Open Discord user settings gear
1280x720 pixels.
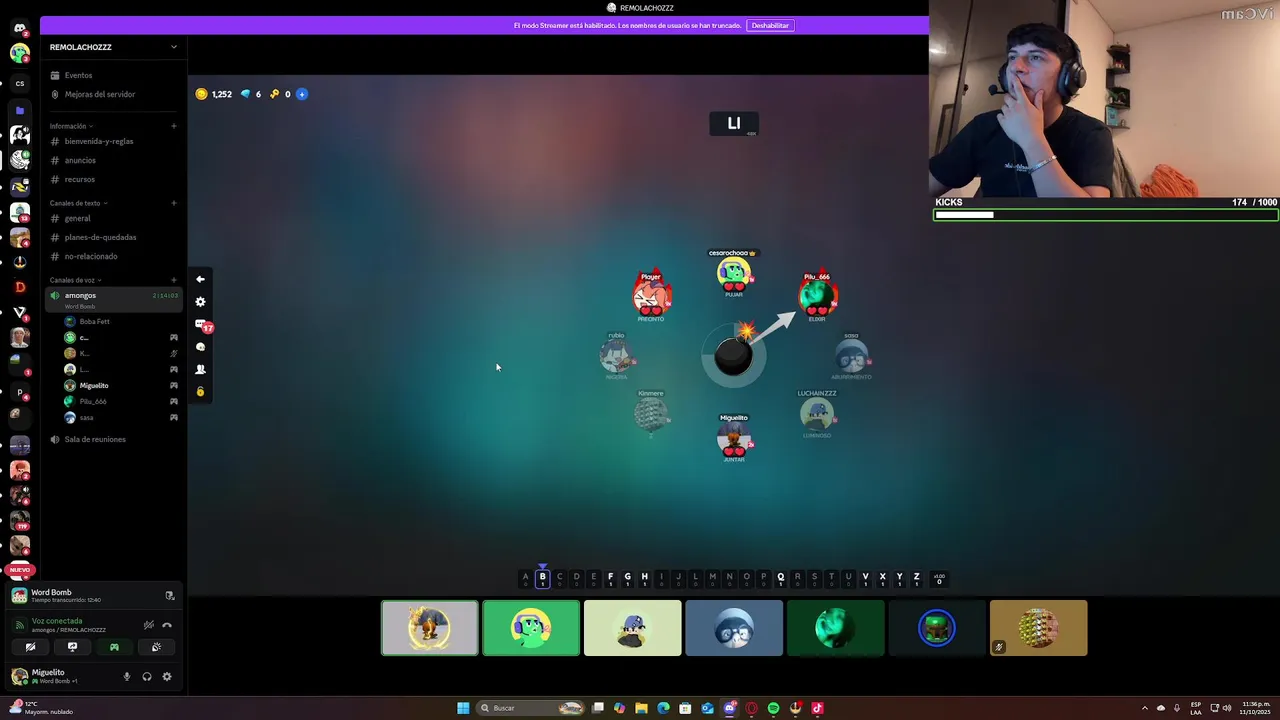click(167, 677)
